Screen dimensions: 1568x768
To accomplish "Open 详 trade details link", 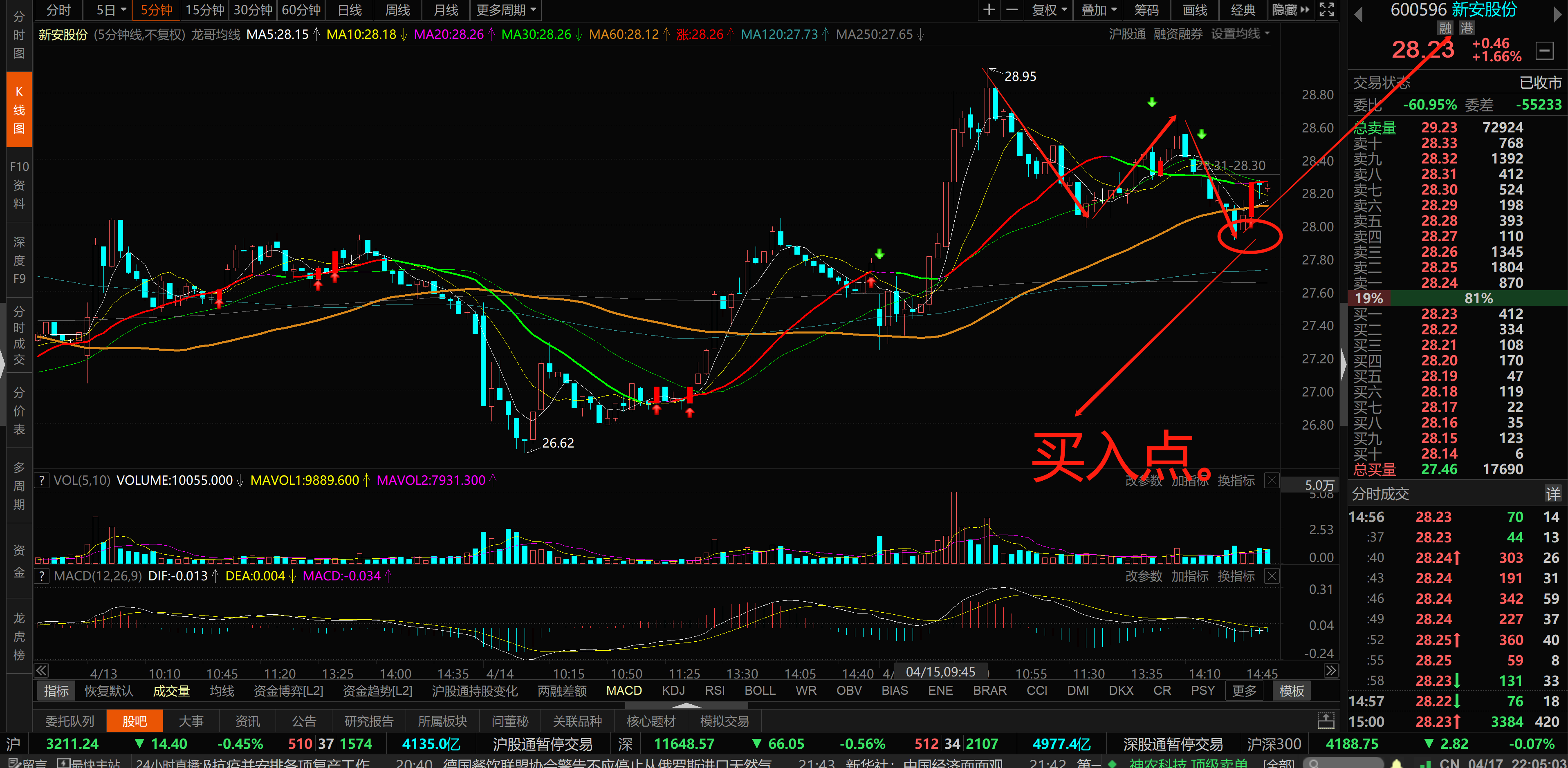I will click(x=1553, y=494).
